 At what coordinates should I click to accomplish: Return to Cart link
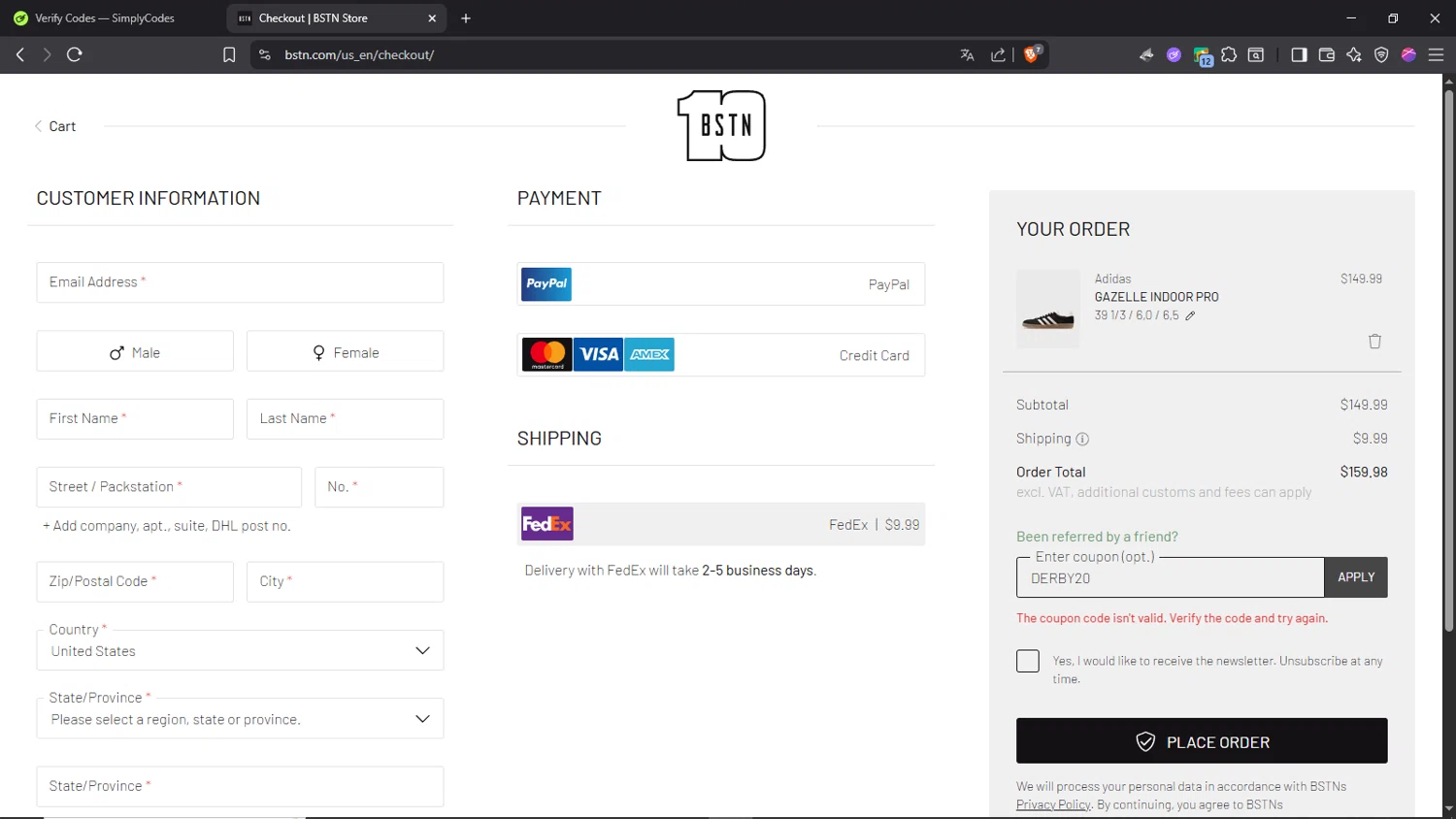click(x=55, y=126)
